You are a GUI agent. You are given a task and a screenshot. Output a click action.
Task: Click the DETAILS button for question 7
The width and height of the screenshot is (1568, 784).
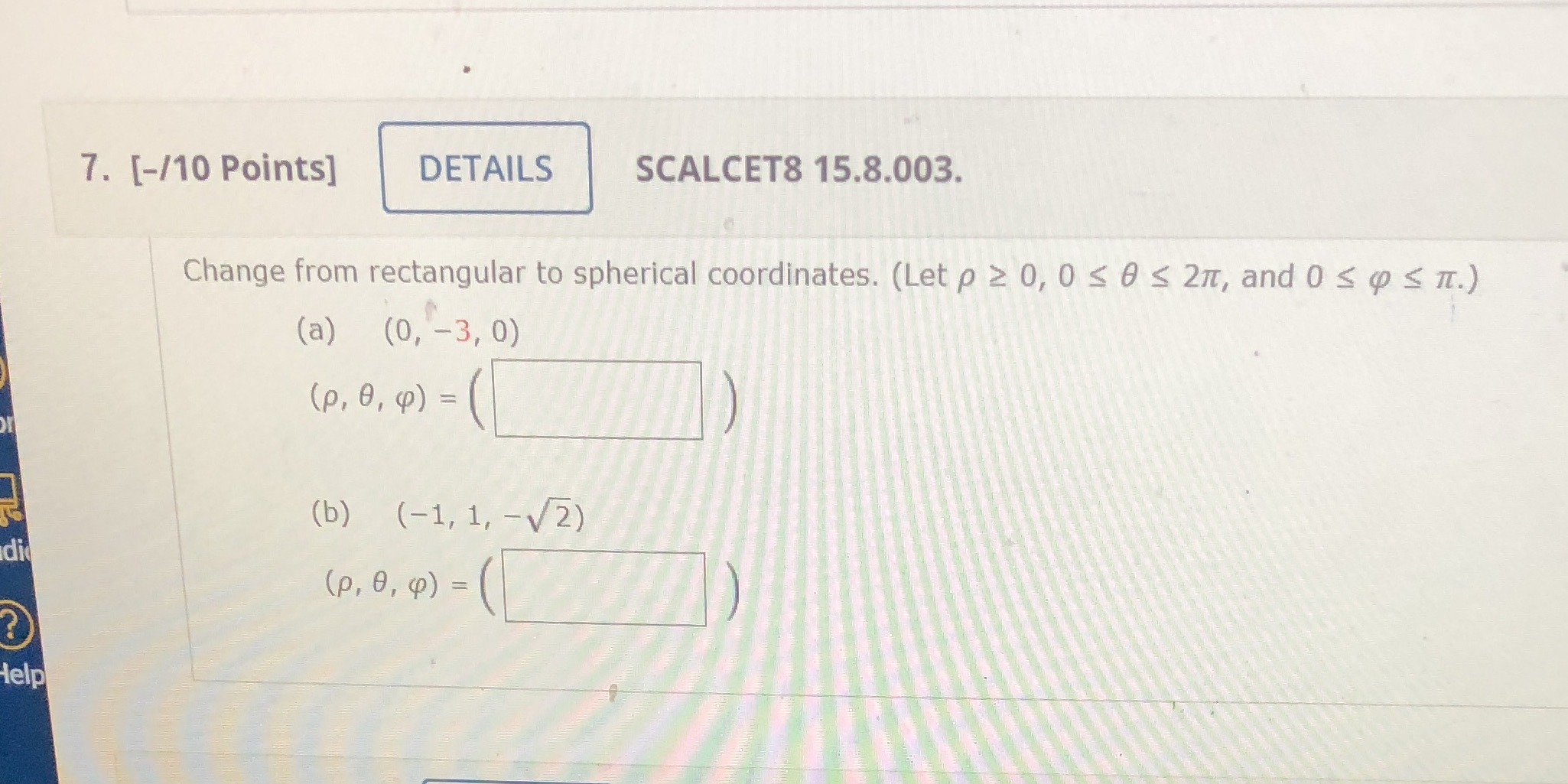coord(486,168)
